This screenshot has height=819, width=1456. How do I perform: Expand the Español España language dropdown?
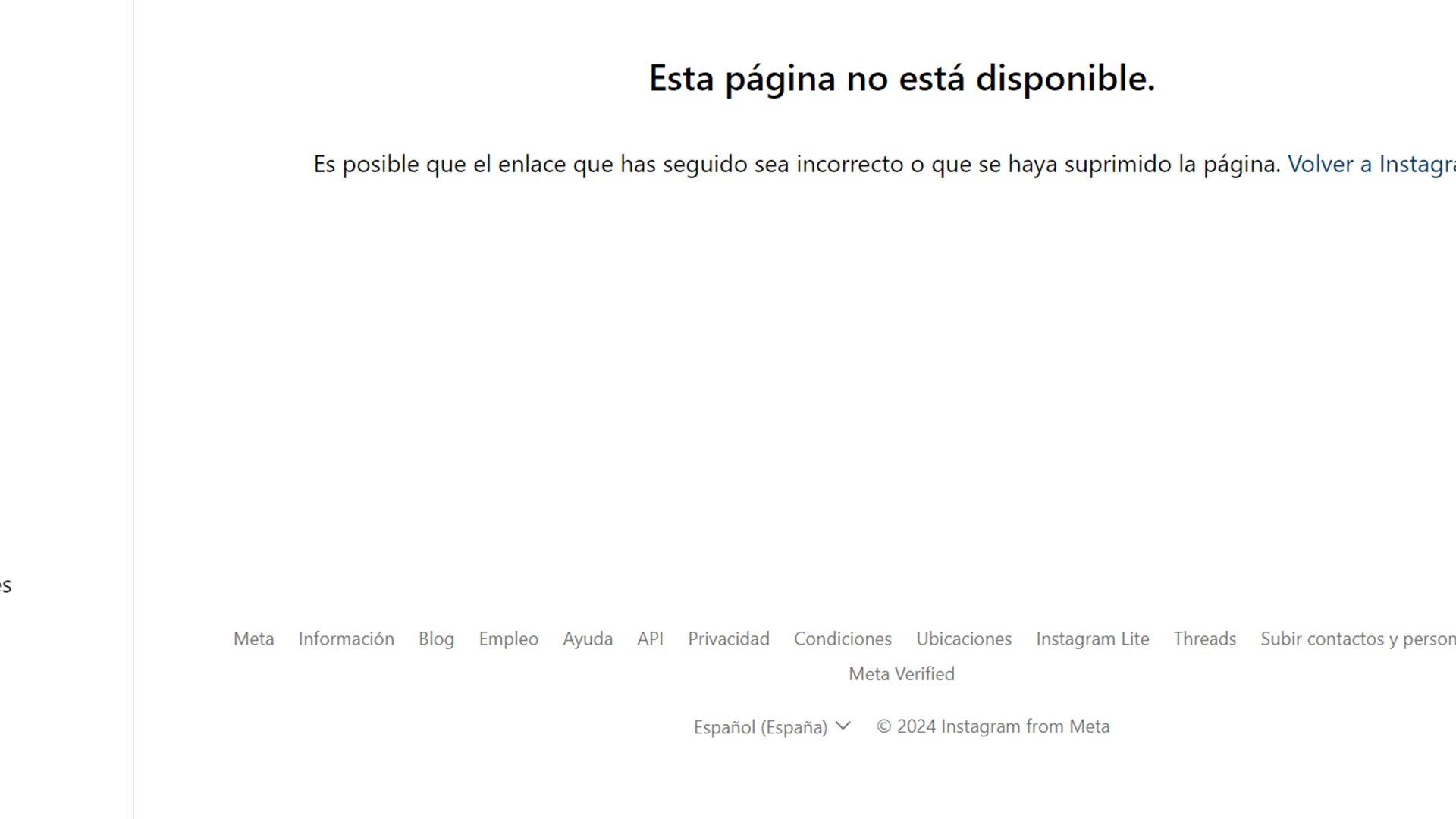pos(771,726)
